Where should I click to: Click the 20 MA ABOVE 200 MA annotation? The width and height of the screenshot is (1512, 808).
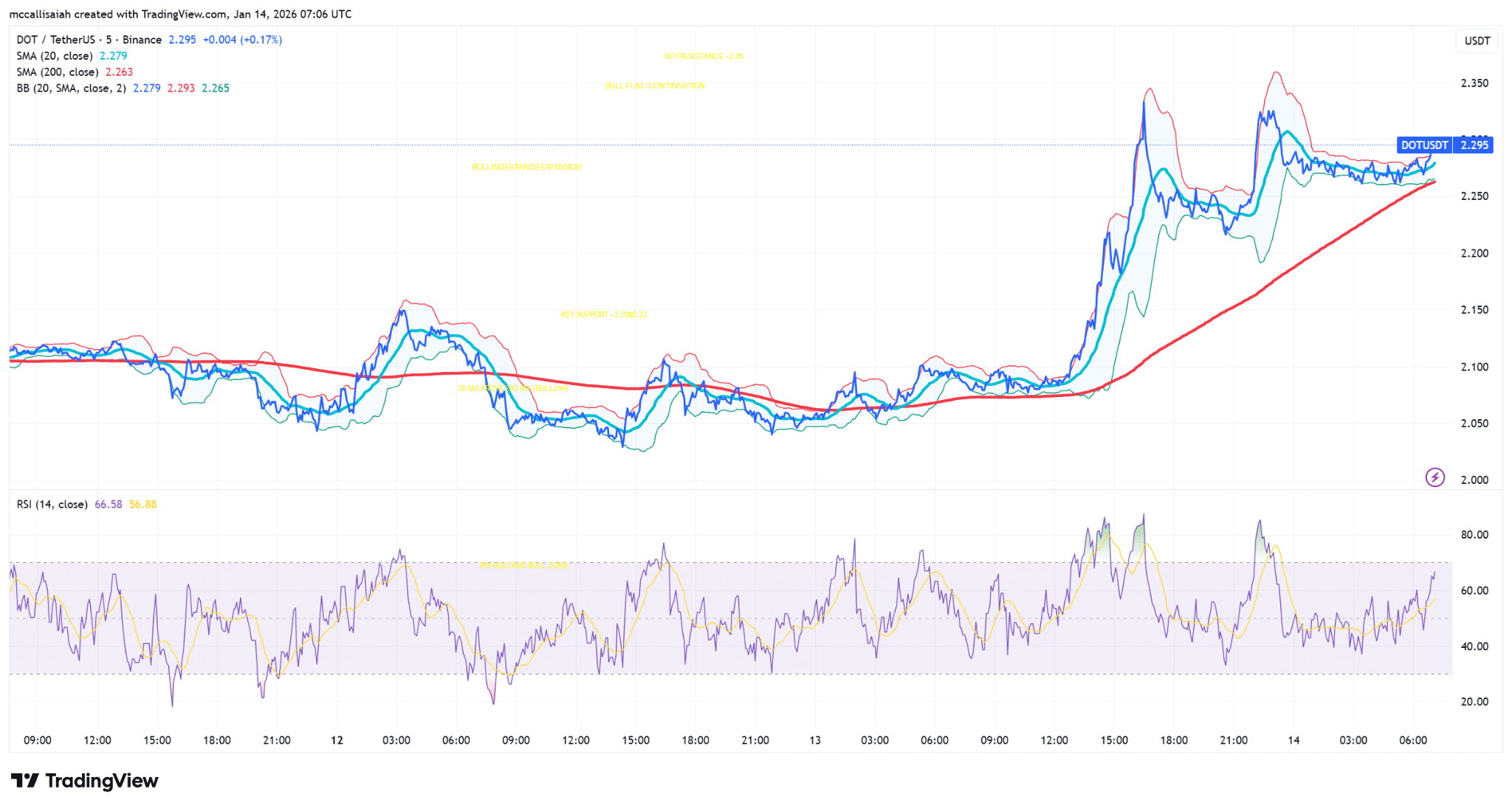pos(512,388)
